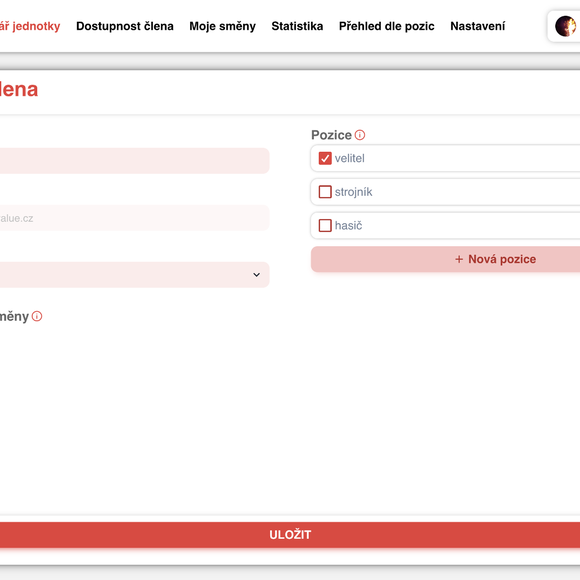Uncheck the velitel position checkbox
580x580 pixels.
[325, 158]
